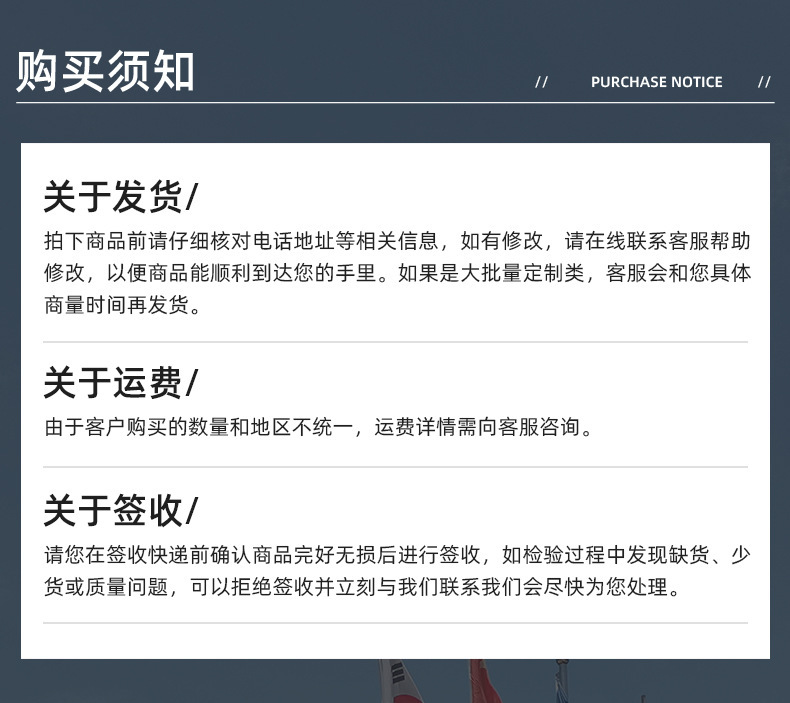This screenshot has width=790, height=703.
Task: Click the line 商量时间再发货。
Action: tap(122, 305)
